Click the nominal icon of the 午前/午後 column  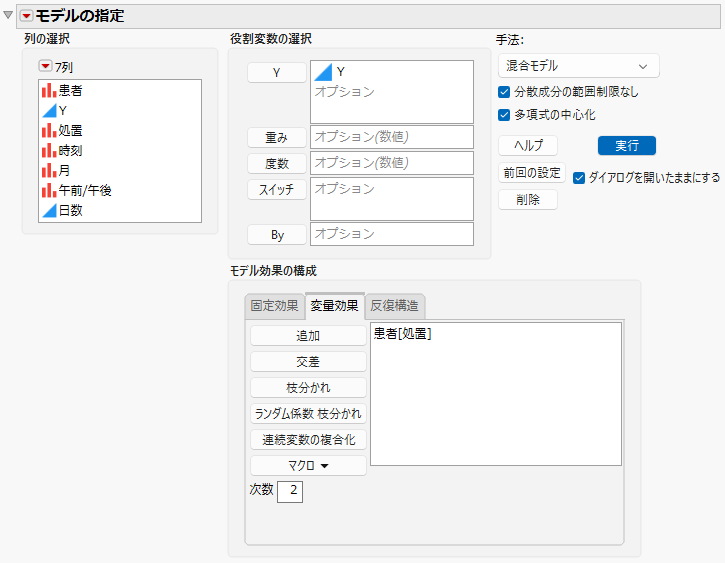49,190
